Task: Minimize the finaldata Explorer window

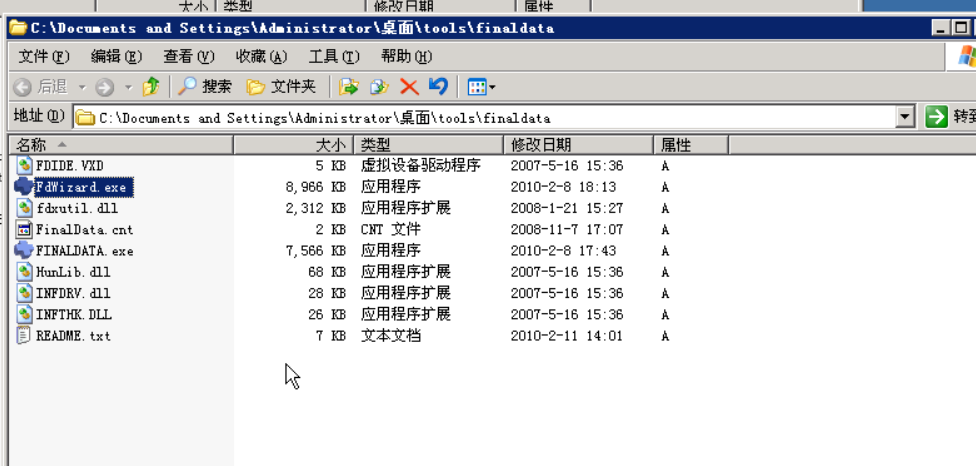Action: click(x=941, y=28)
